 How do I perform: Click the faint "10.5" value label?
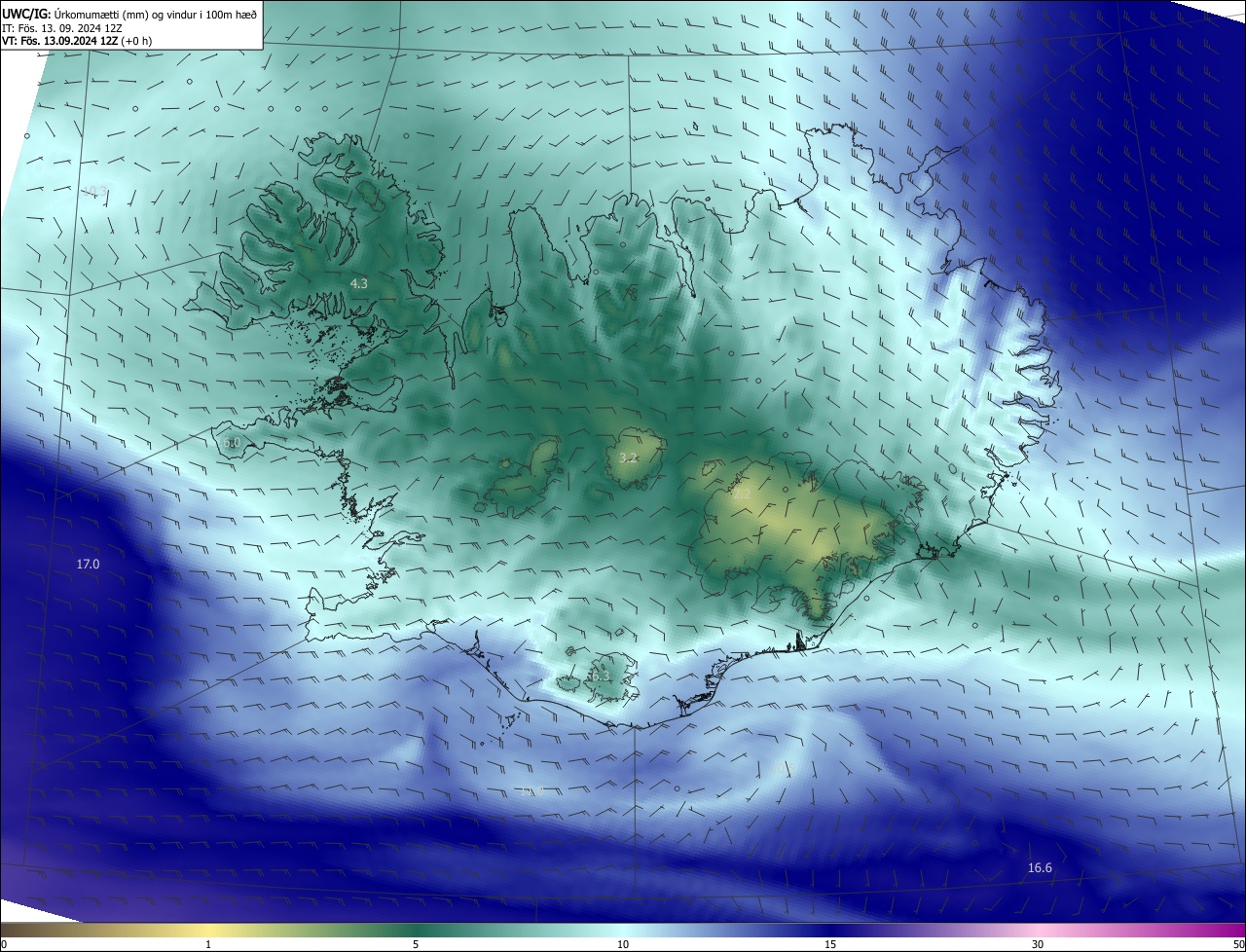click(x=783, y=768)
